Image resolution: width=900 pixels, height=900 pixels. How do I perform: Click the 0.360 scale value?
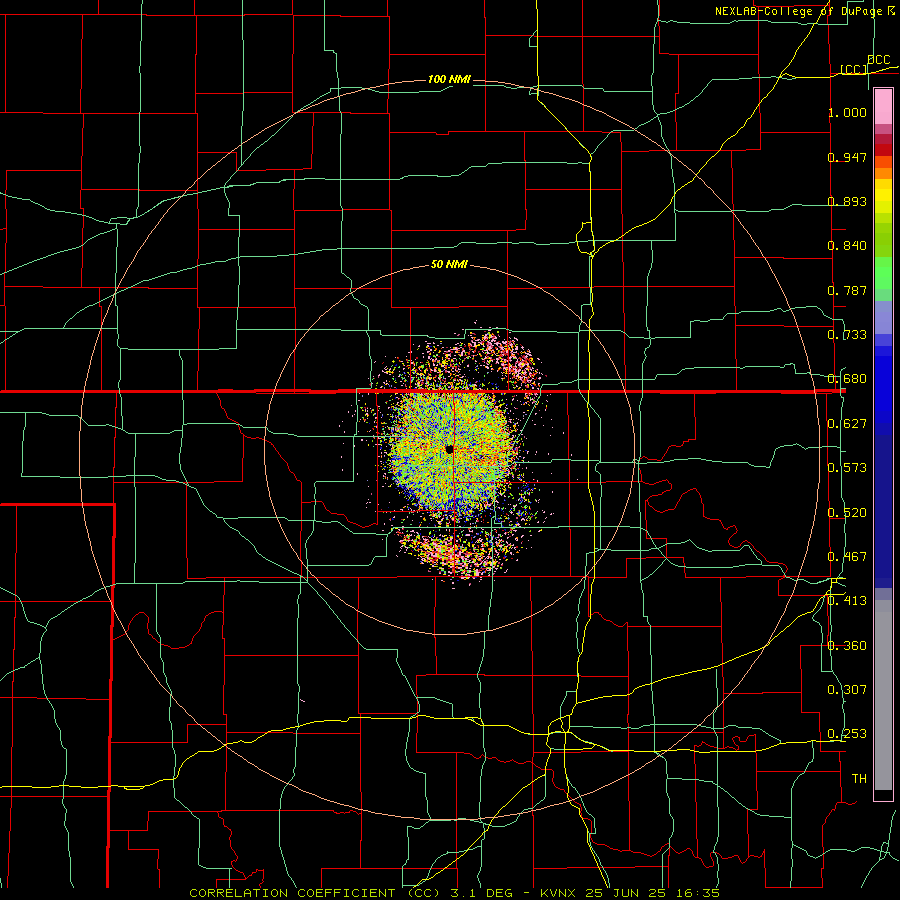(847, 646)
